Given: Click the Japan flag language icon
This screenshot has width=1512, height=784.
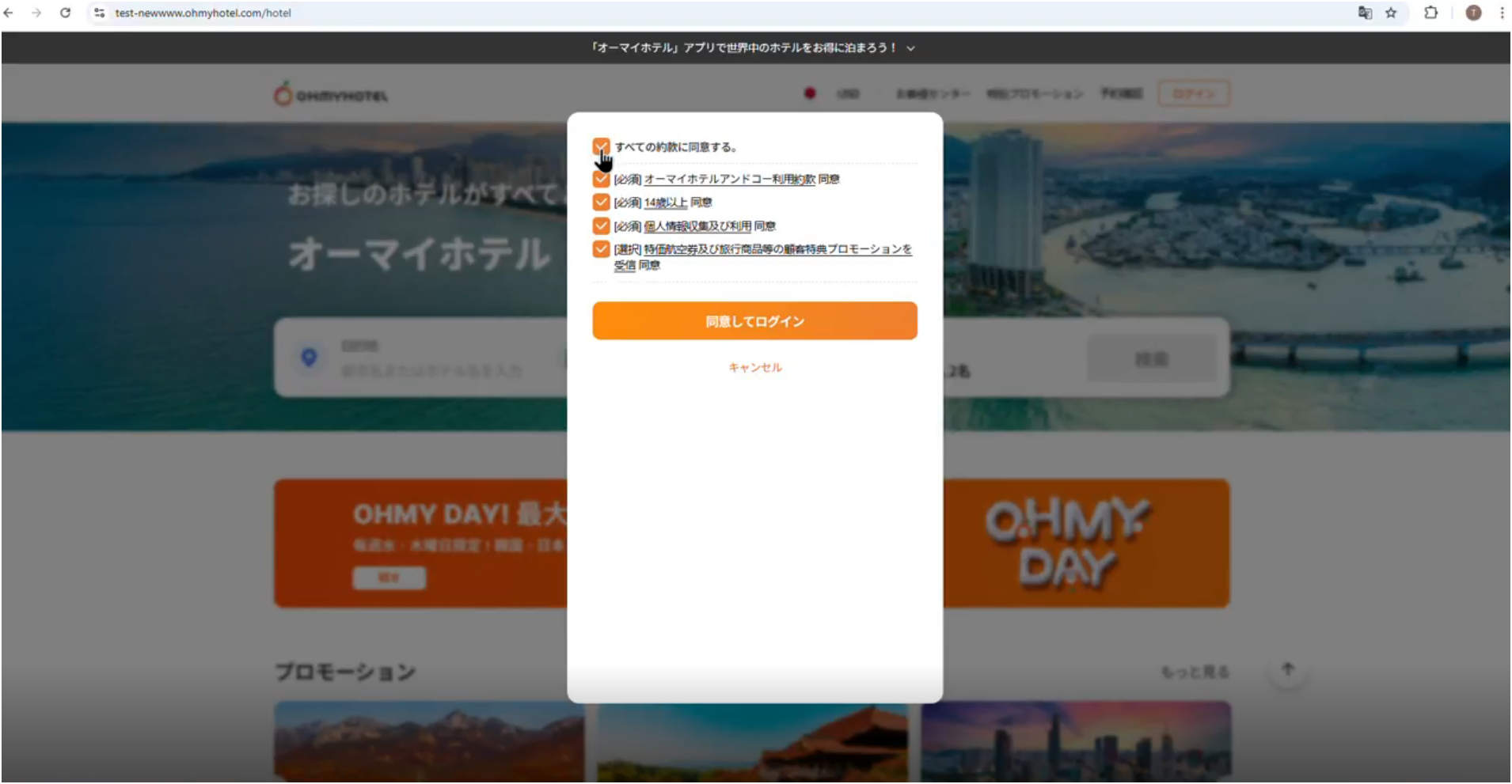Looking at the screenshot, I should coord(810,93).
